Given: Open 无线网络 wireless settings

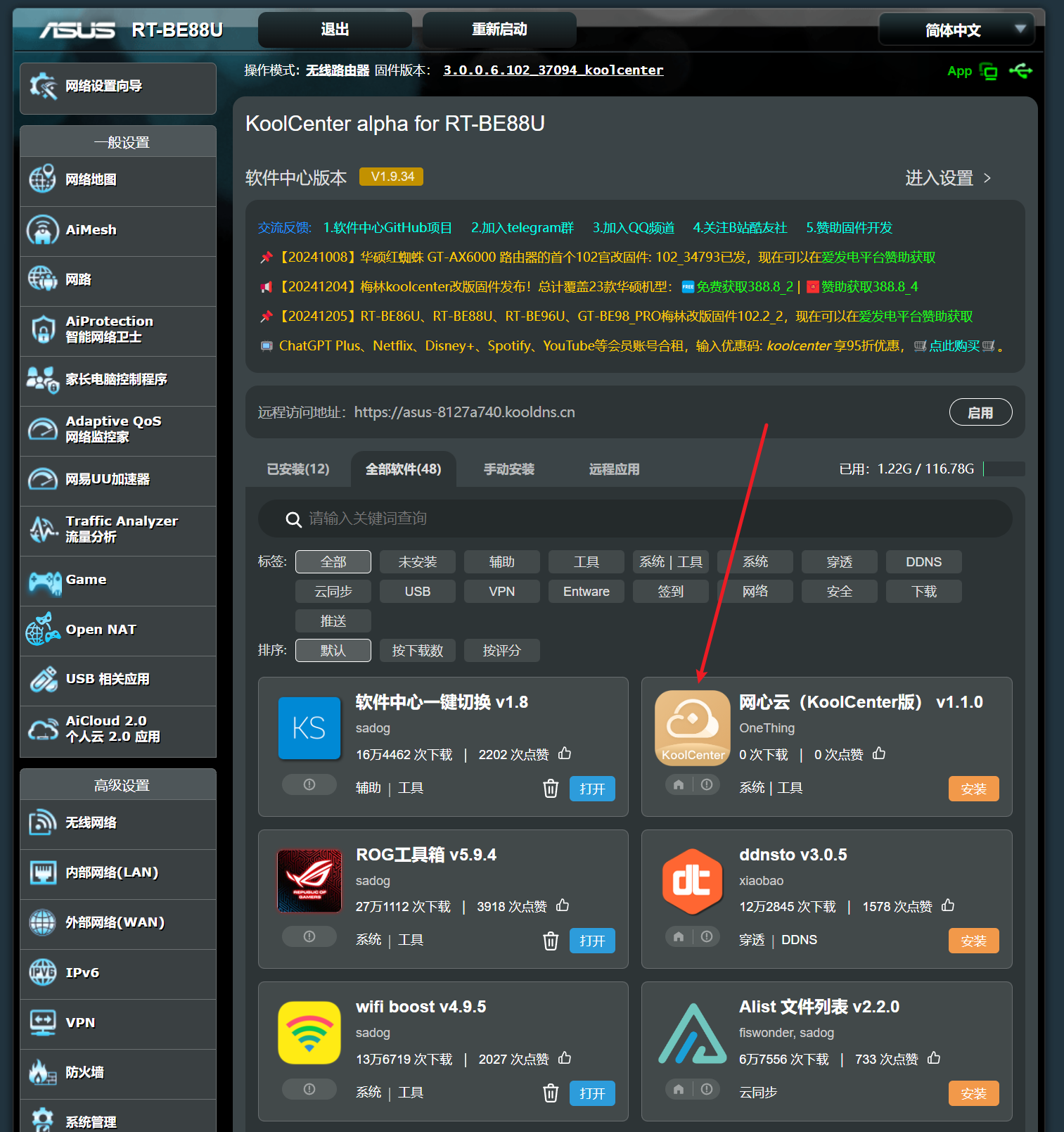Looking at the screenshot, I should click(x=118, y=823).
